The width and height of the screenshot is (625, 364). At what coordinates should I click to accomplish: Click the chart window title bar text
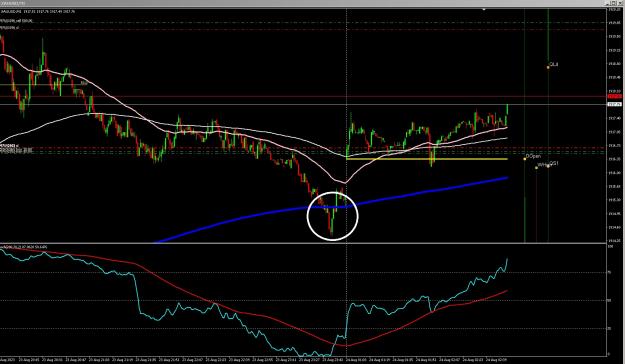pyautogui.click(x=13, y=3)
